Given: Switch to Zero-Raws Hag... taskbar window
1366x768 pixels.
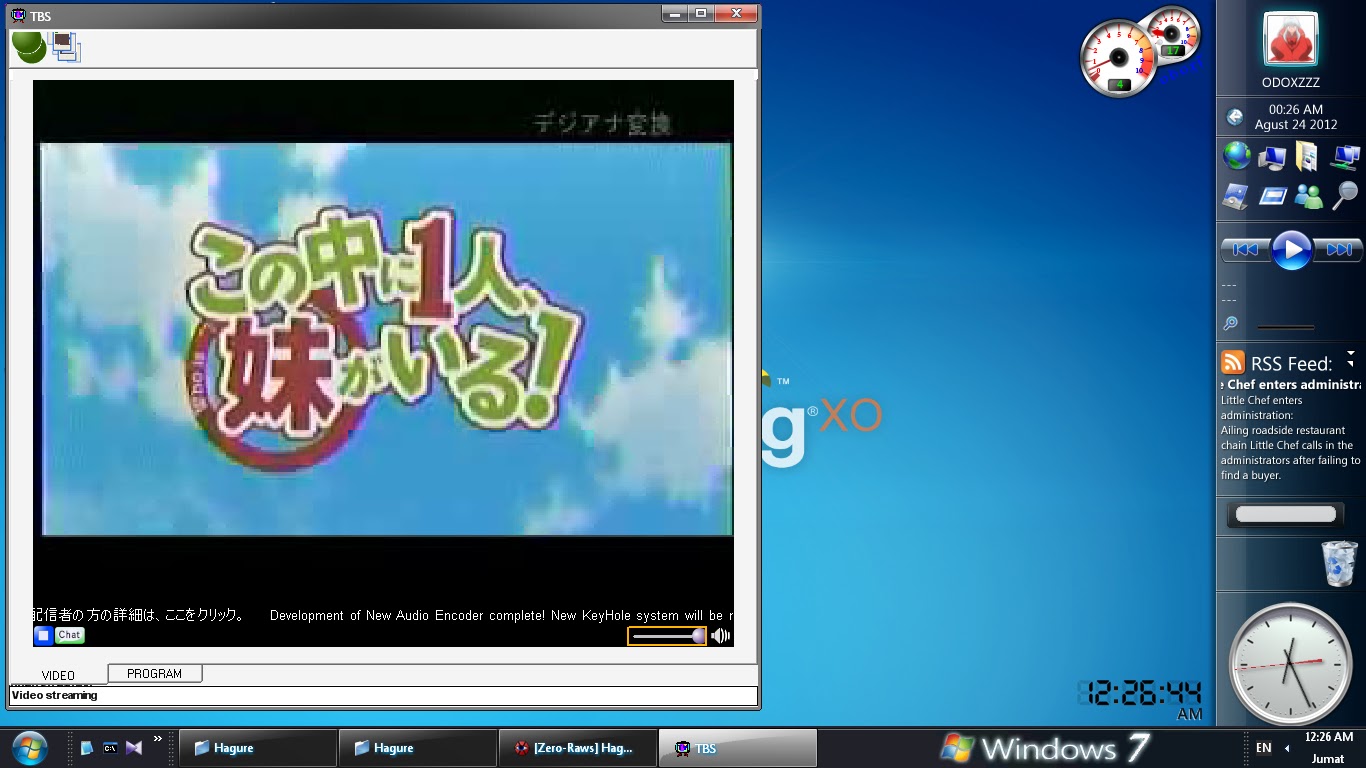Looking at the screenshot, I should (x=578, y=748).
